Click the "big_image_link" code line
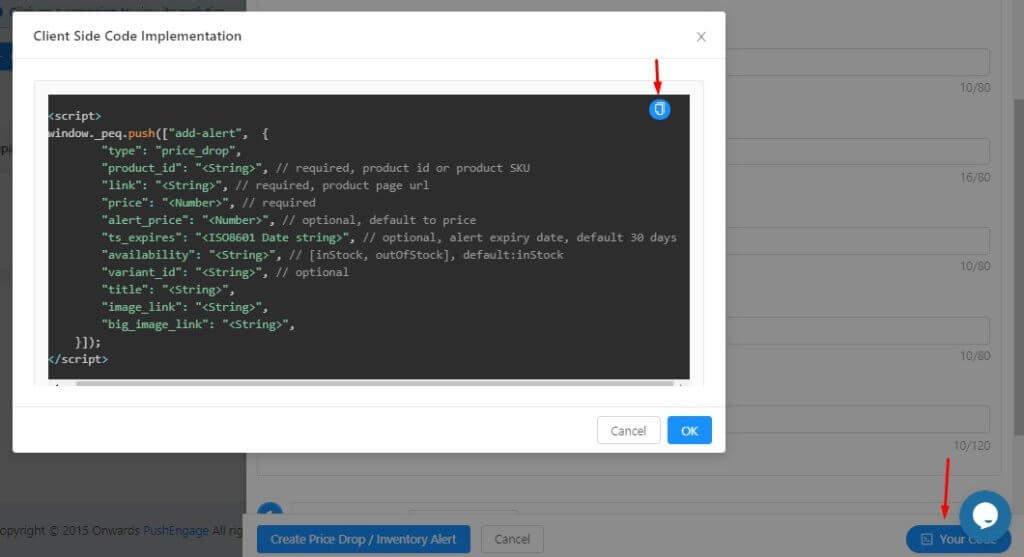This screenshot has height=557, width=1024. click(198, 325)
